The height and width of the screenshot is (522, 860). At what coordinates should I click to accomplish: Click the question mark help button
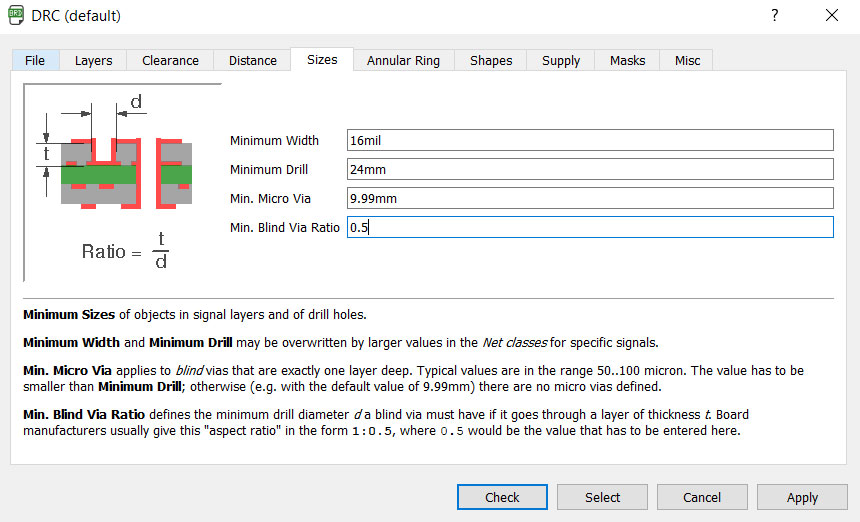coord(774,16)
